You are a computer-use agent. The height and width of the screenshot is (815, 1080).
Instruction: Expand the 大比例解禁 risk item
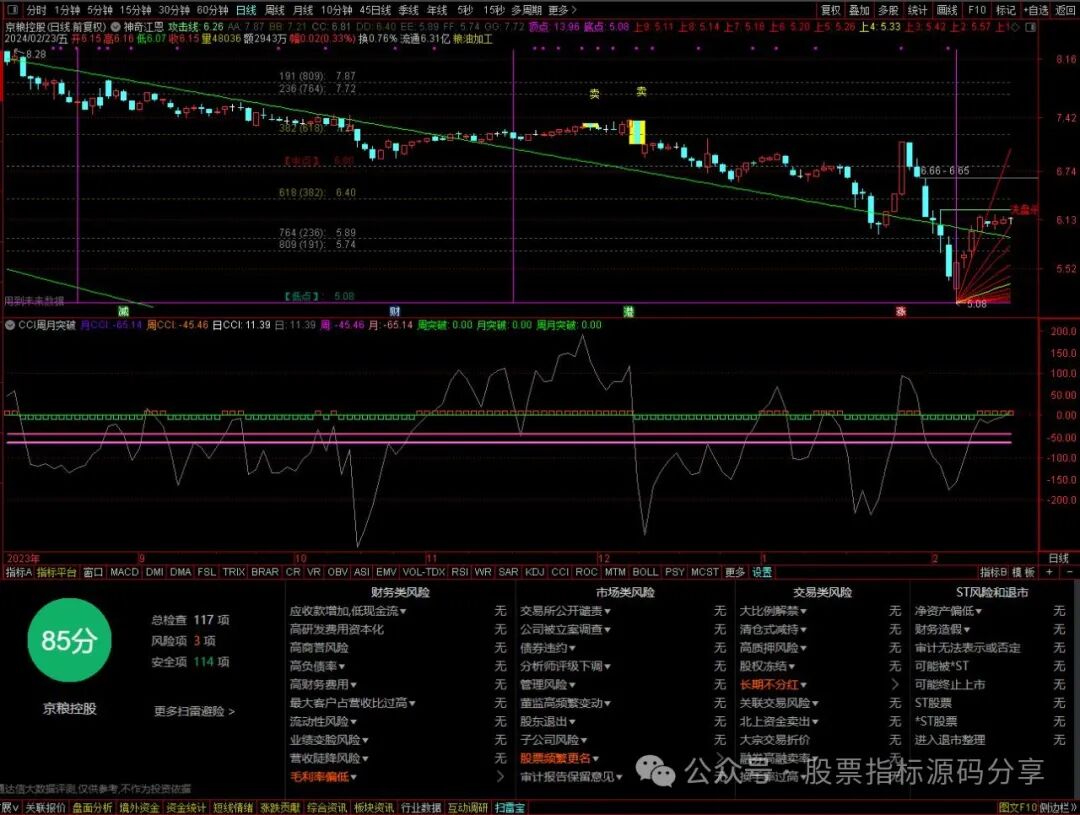(x=773, y=611)
